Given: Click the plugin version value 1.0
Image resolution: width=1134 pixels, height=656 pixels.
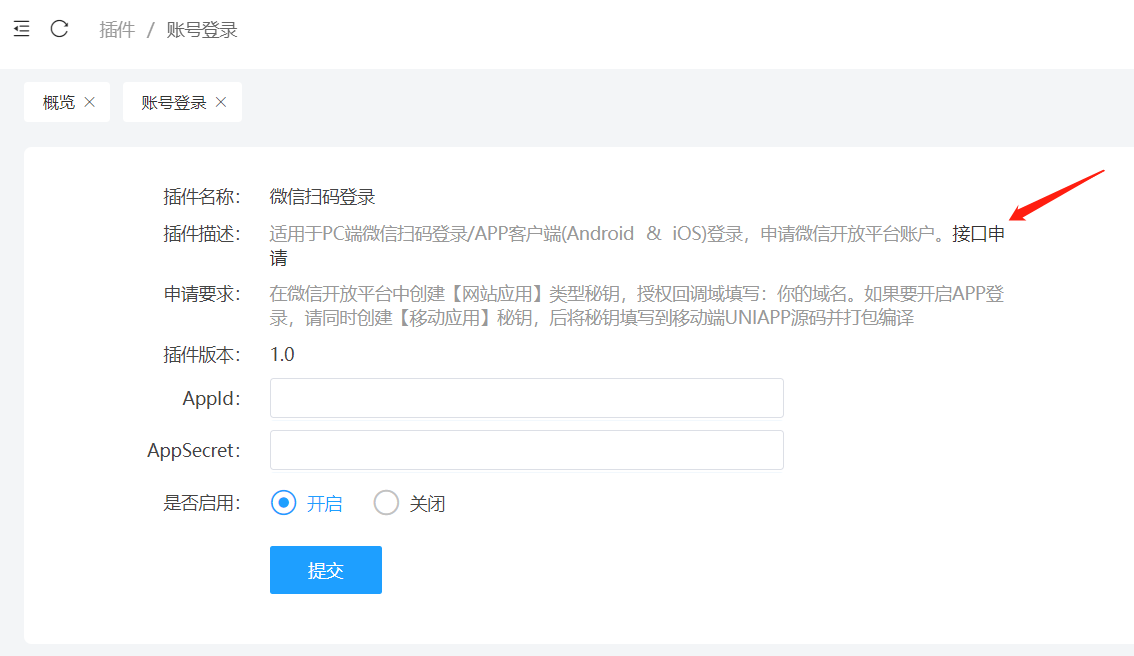Looking at the screenshot, I should point(282,354).
